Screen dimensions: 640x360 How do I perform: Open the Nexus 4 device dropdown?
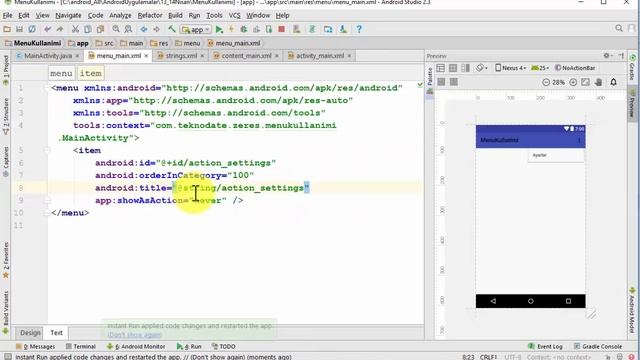click(x=510, y=68)
